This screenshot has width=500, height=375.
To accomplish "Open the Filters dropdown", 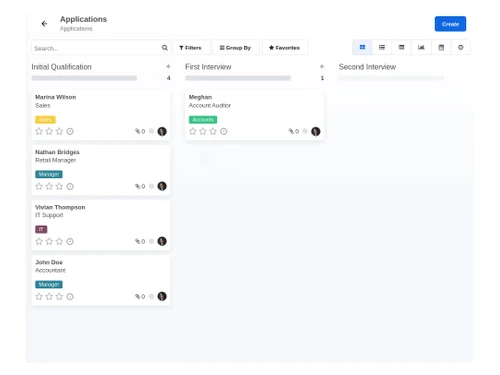I will (x=190, y=48).
